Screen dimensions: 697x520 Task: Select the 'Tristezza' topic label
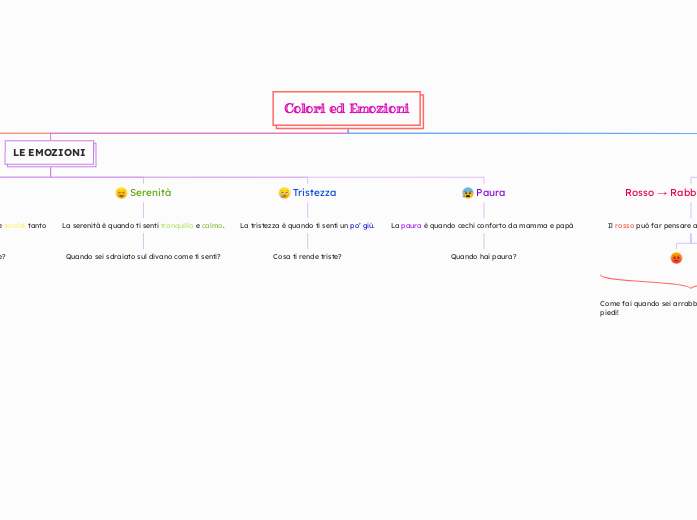[314, 192]
